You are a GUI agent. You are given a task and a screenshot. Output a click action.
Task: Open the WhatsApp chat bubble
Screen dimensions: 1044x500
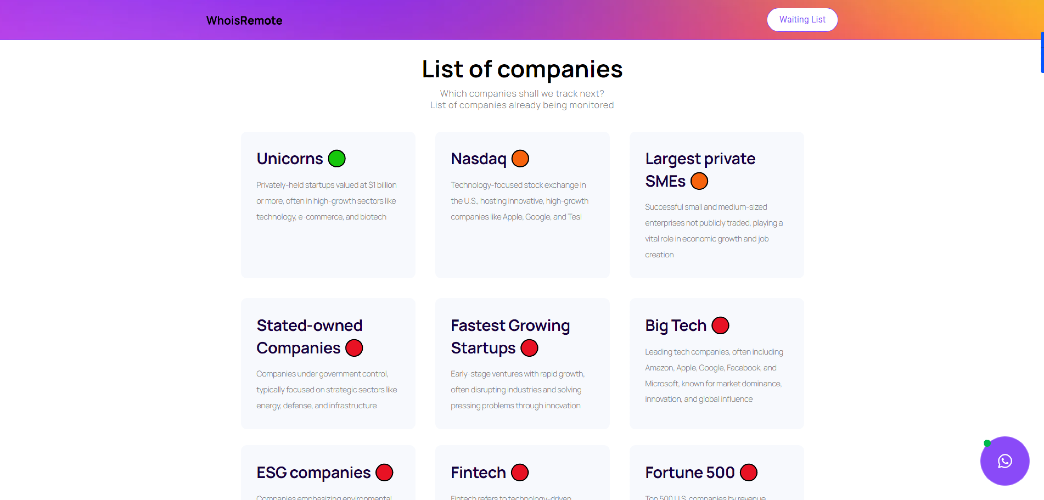tap(1005, 461)
